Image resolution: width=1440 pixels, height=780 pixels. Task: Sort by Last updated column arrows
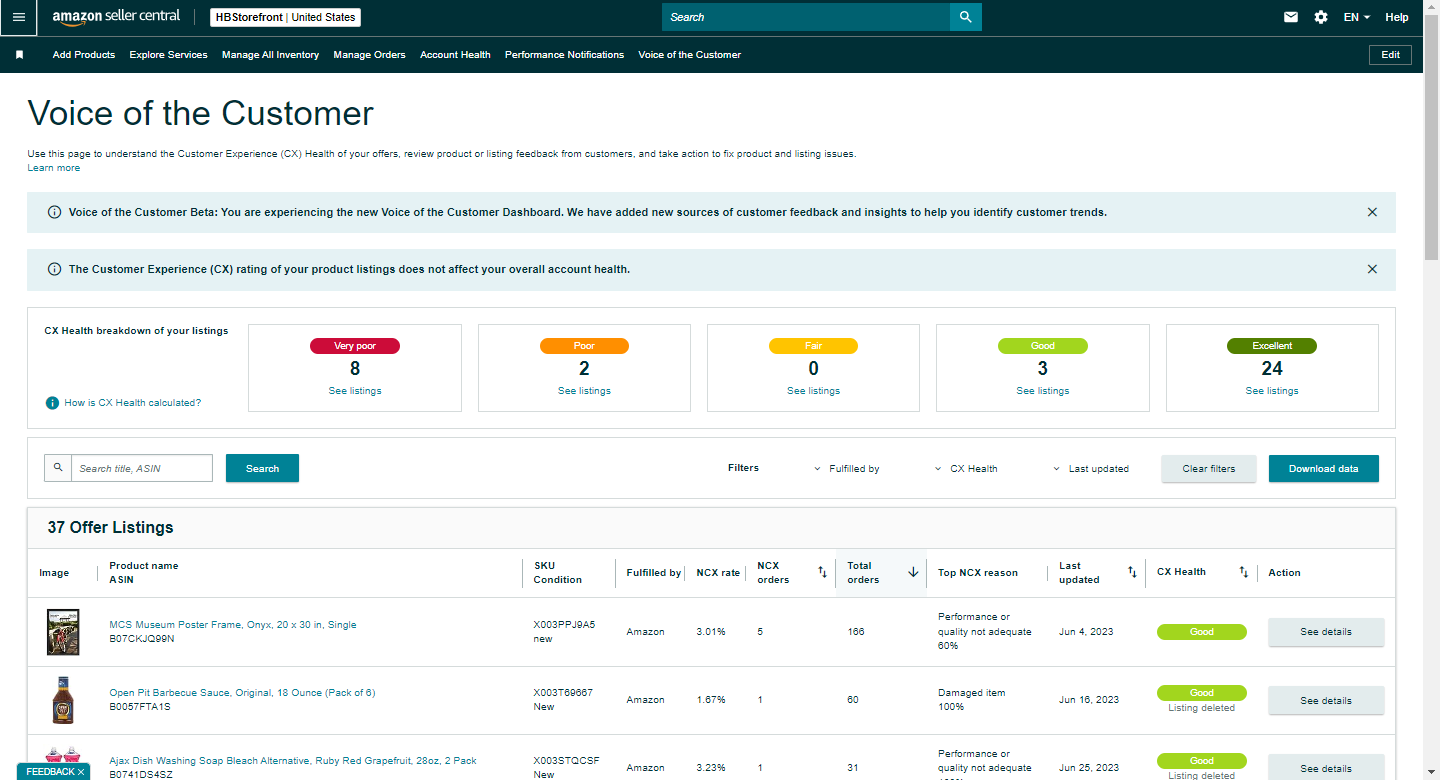click(x=1132, y=572)
